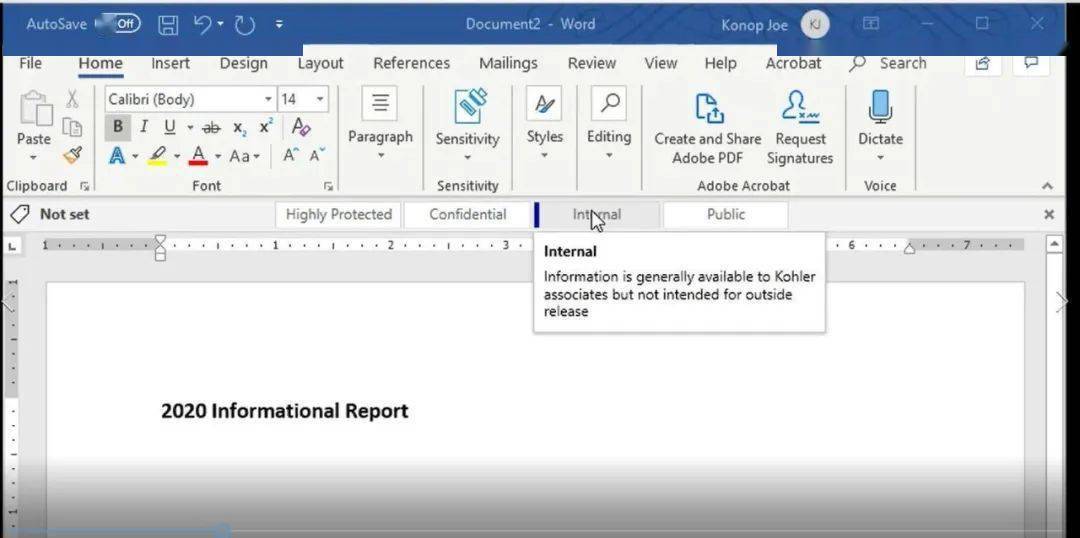Switch to the References tab
The image size is (1080, 538).
point(411,63)
